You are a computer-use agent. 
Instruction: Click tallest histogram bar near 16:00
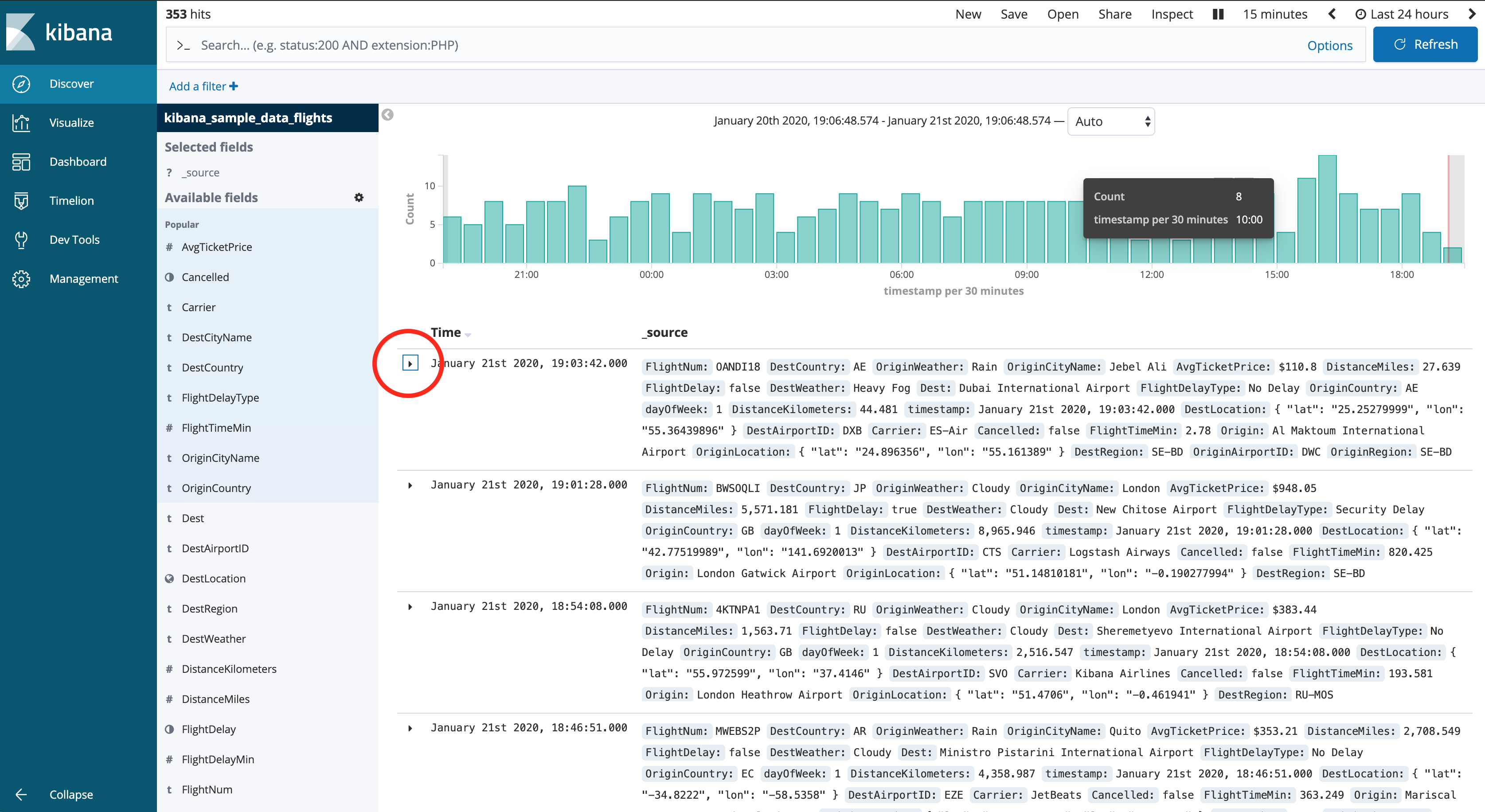point(1327,209)
